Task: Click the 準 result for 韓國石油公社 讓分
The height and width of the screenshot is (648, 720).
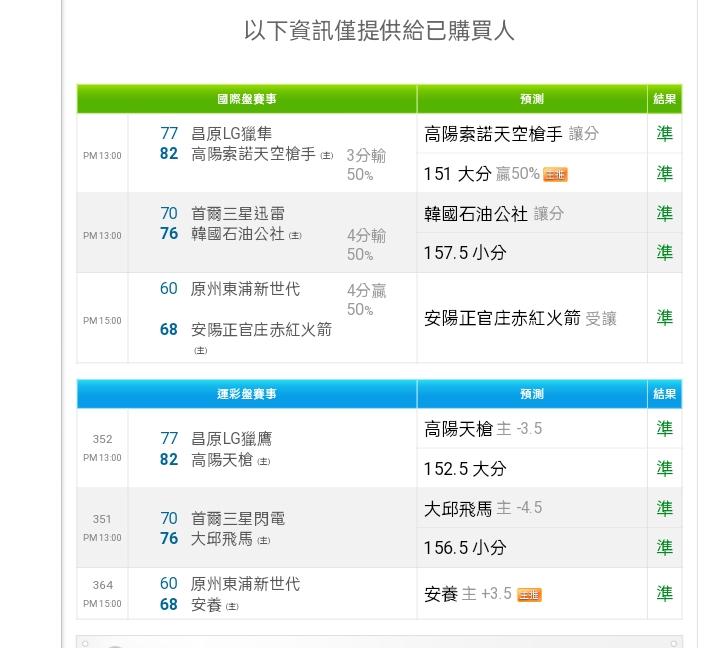Action: pyautogui.click(x=664, y=213)
